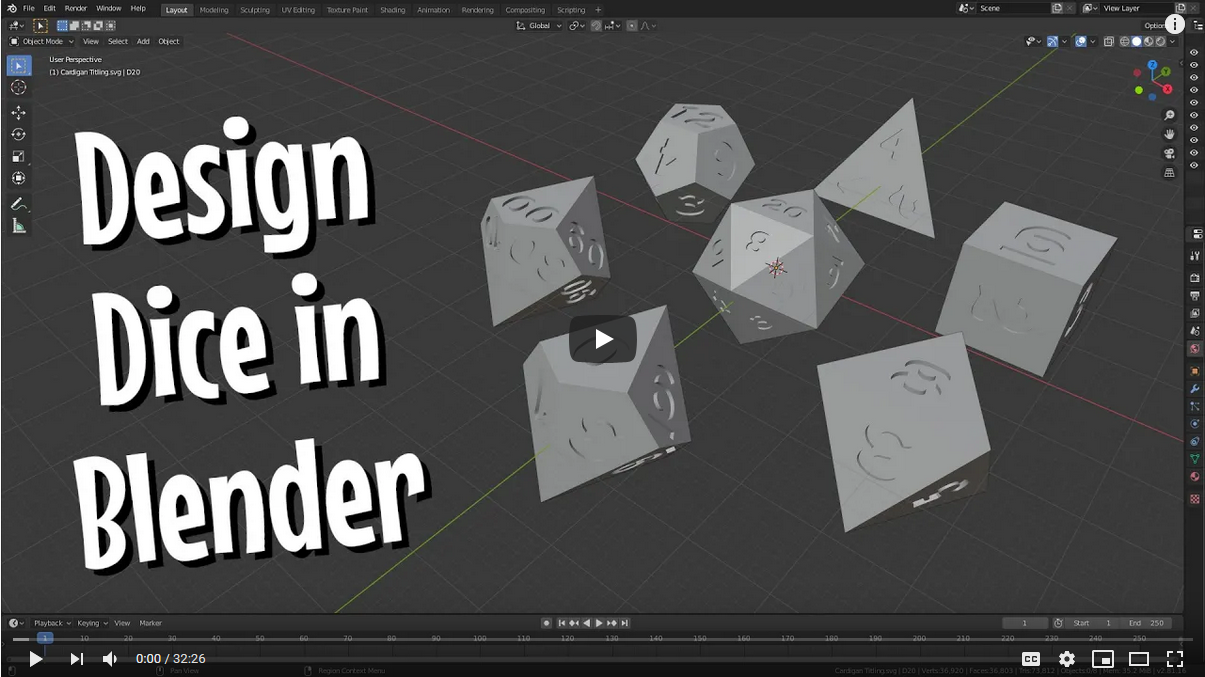1205x677 pixels.
Task: Enable wireframe viewport shading
Action: 1125,42
